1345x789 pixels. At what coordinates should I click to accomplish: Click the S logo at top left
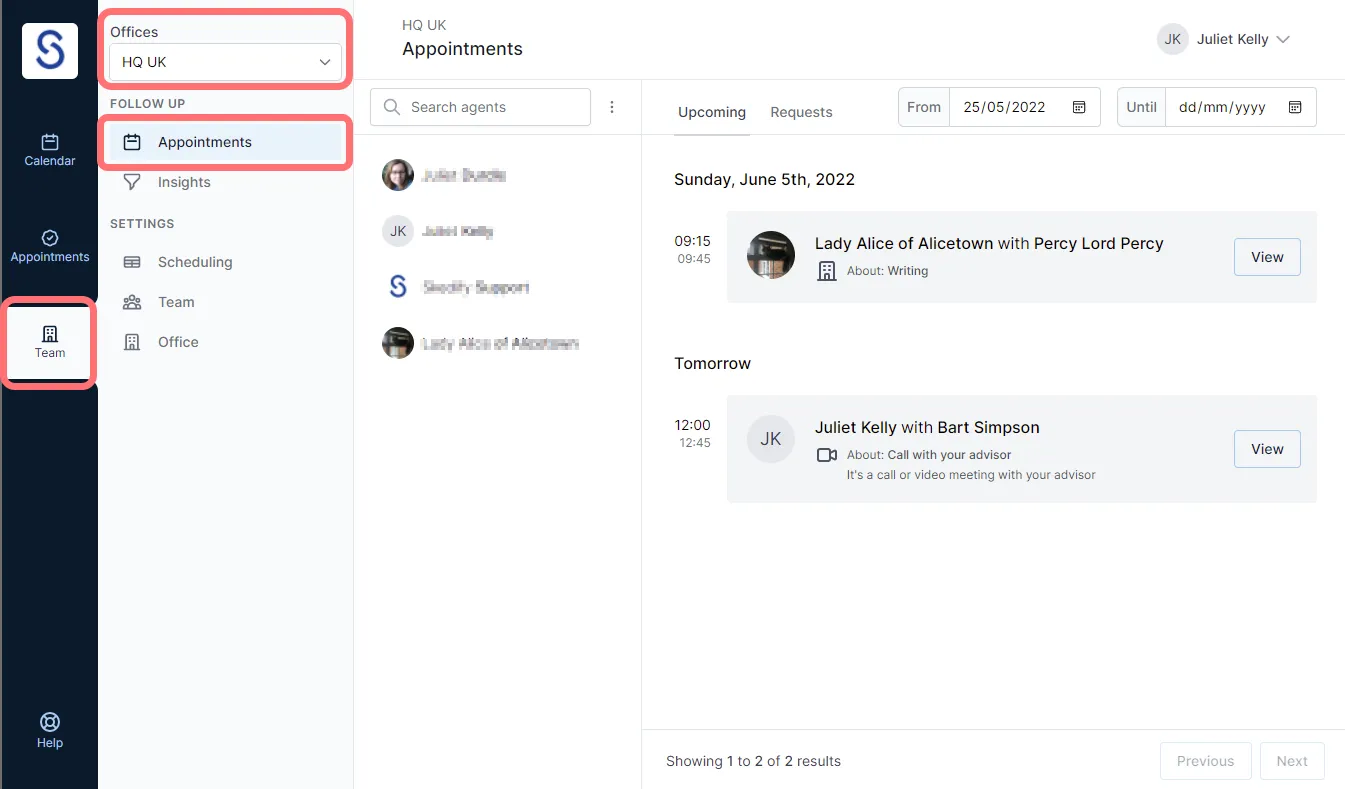(x=50, y=51)
